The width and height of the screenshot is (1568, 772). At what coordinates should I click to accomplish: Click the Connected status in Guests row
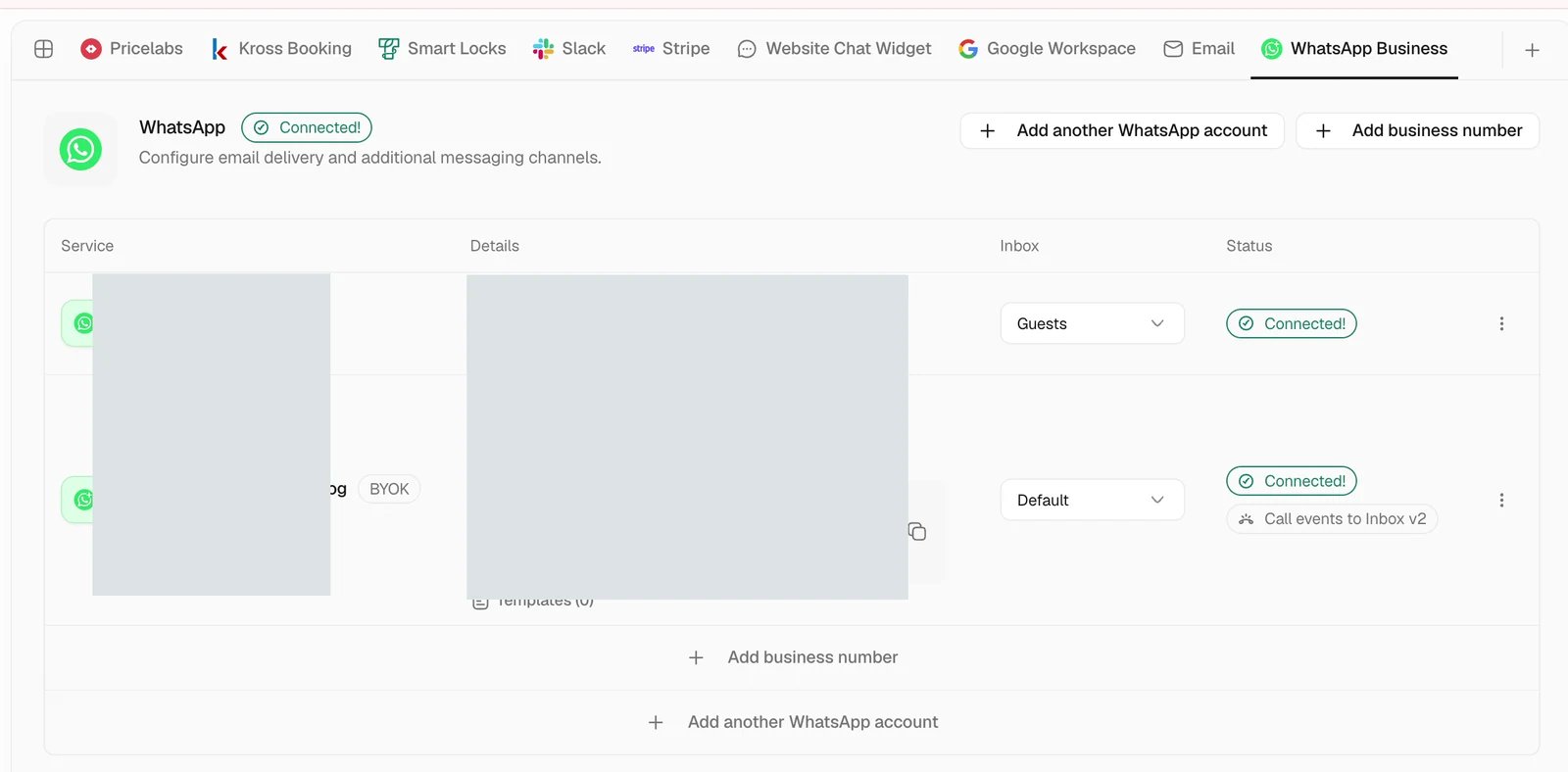(x=1292, y=323)
